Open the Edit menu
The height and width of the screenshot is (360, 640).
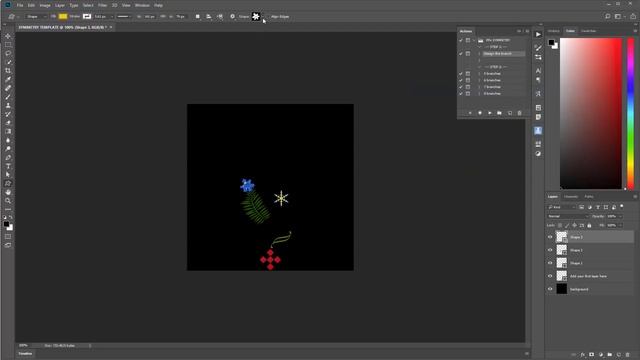pyautogui.click(x=31, y=5)
